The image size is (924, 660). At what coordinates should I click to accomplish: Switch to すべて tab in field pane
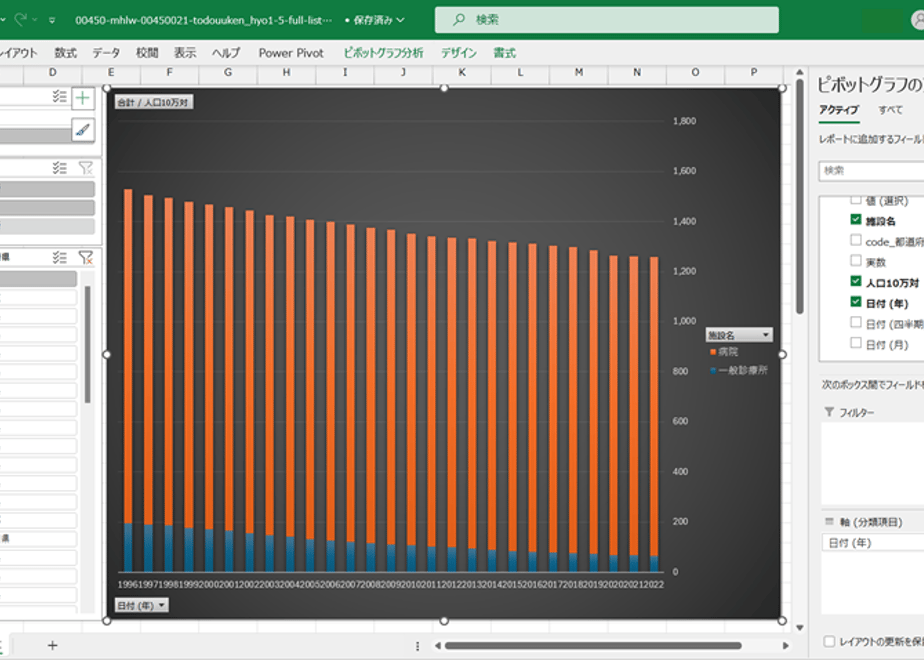click(890, 110)
